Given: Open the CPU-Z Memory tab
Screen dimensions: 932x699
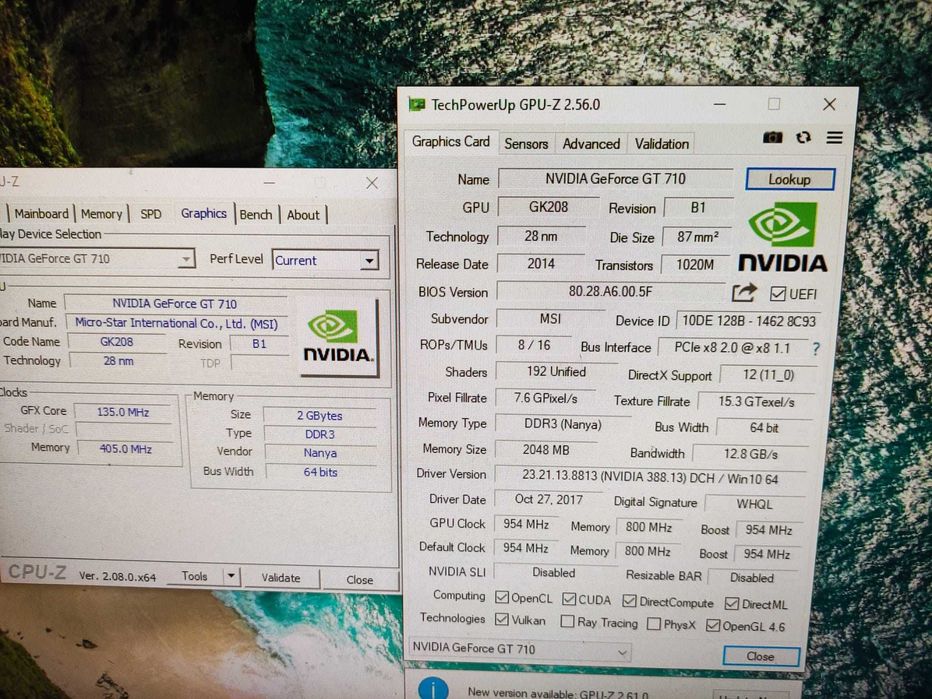Looking at the screenshot, I should [101, 214].
